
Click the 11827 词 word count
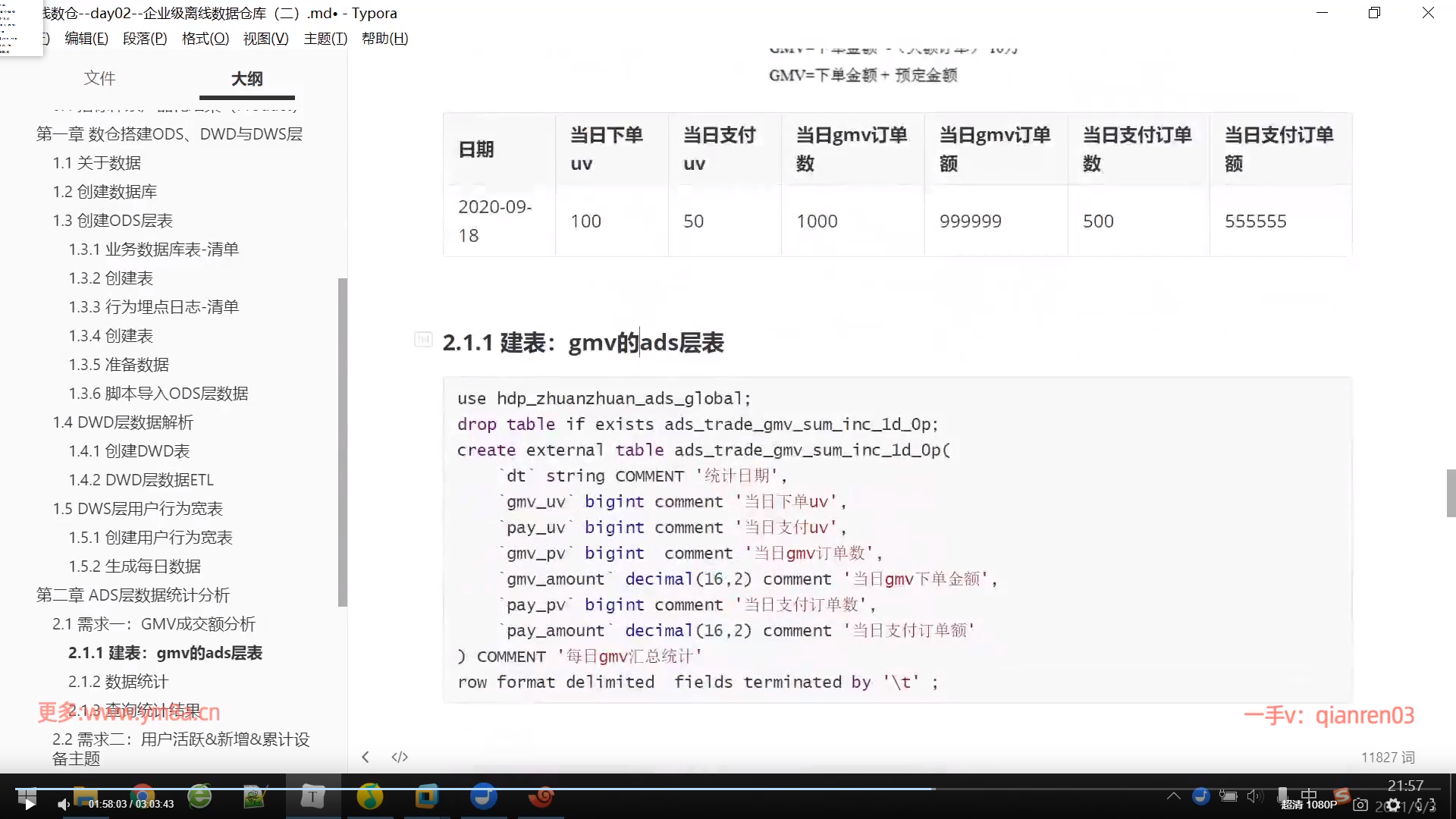point(1387,757)
